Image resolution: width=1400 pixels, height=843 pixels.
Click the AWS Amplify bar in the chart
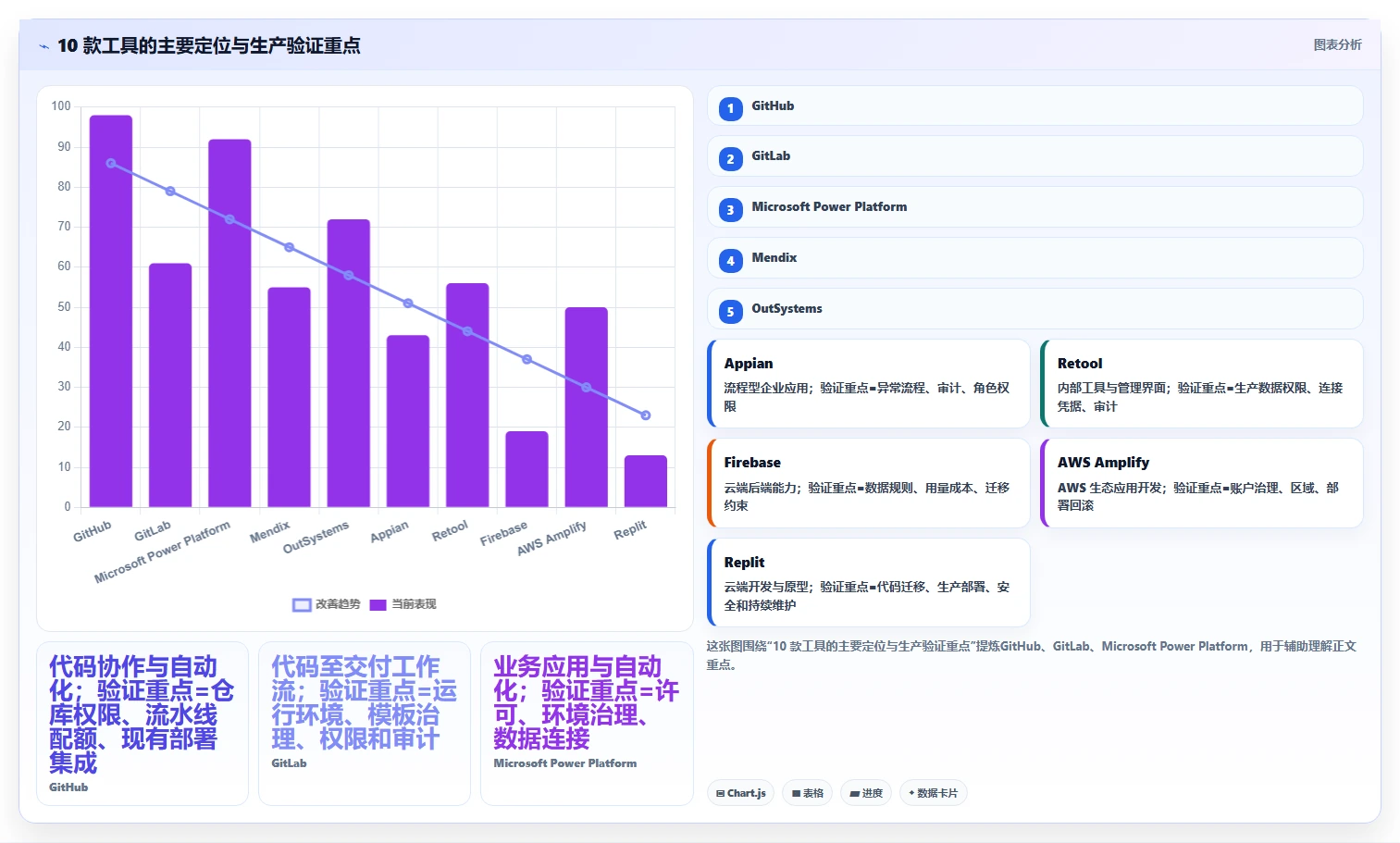587,407
